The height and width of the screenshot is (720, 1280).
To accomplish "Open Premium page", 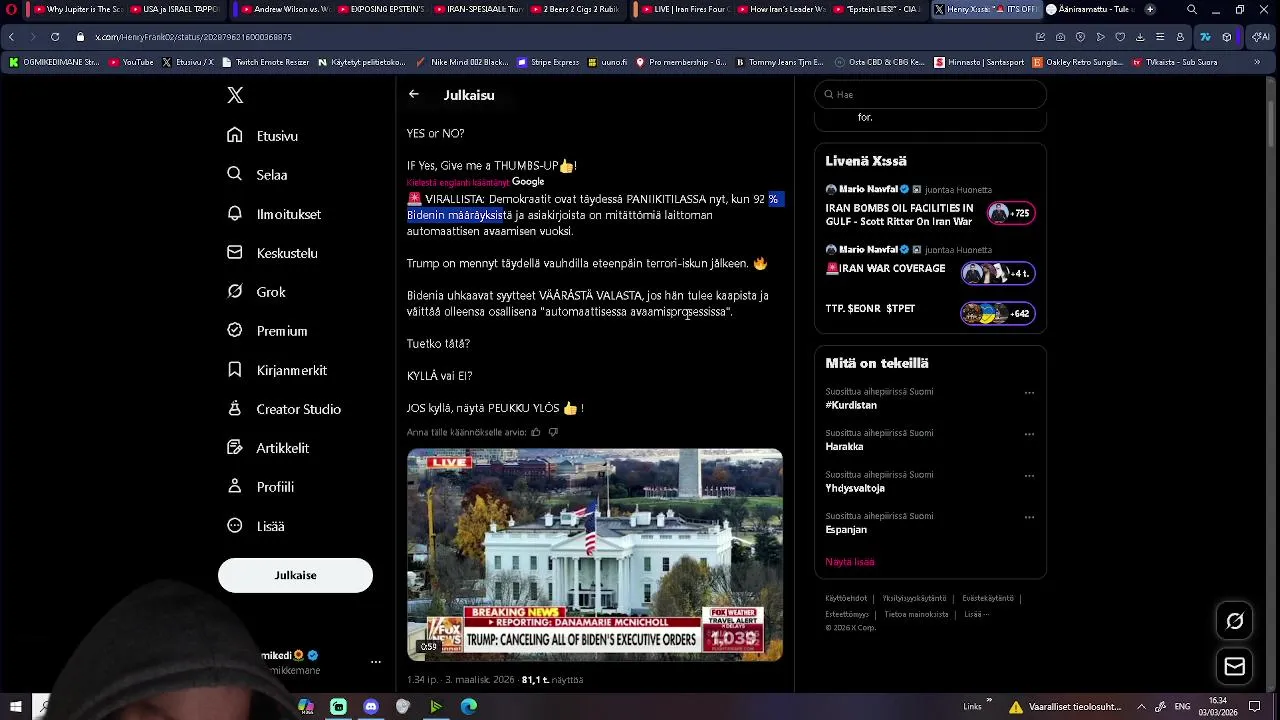I will pos(267,331).
